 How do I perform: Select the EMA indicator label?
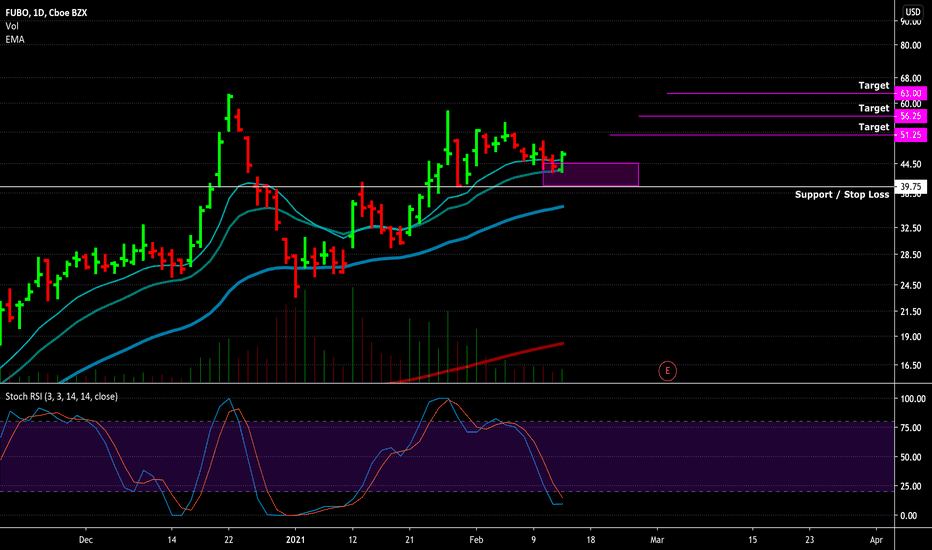point(15,39)
